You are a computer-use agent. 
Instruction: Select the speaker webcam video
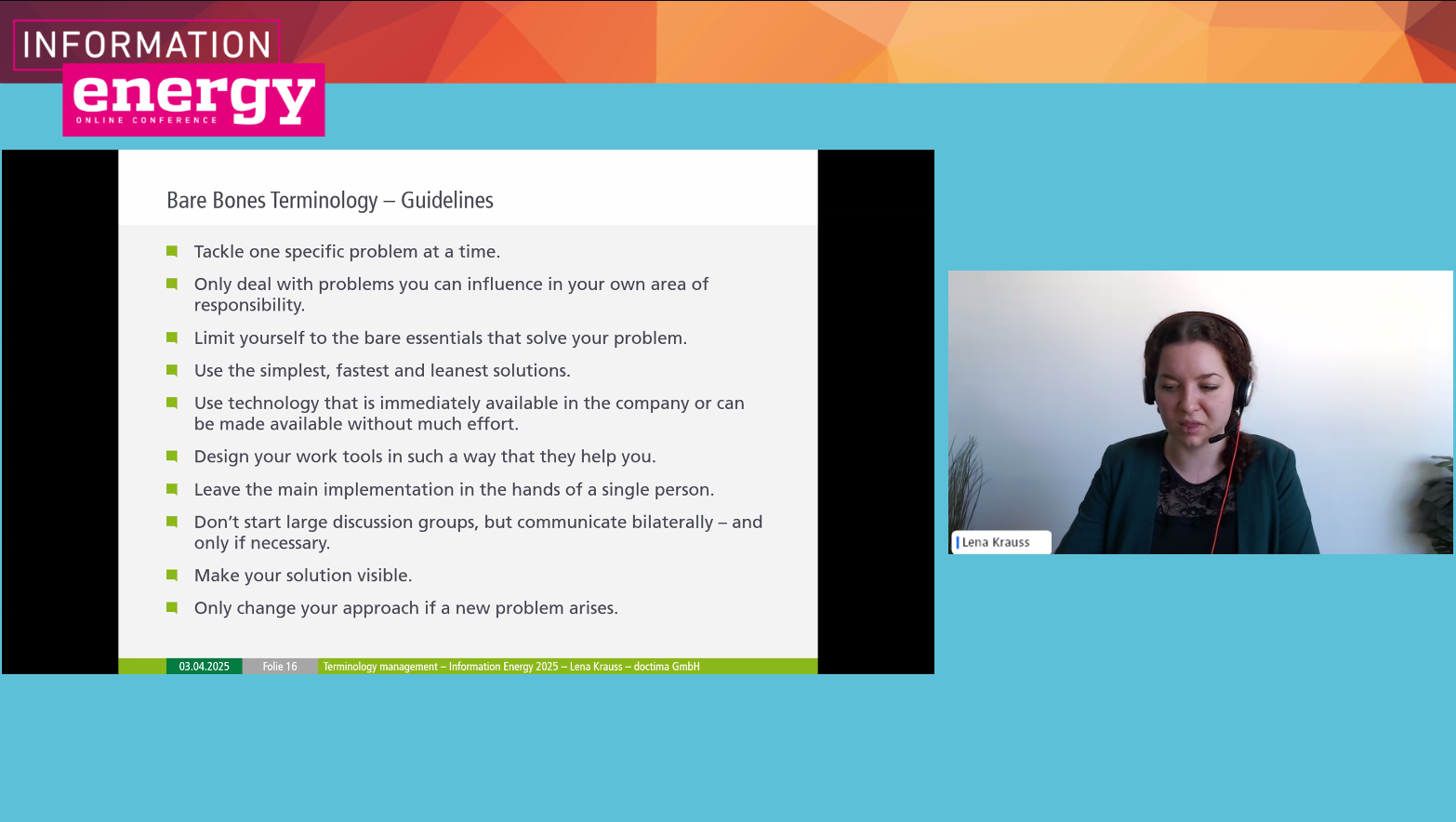coord(1199,412)
